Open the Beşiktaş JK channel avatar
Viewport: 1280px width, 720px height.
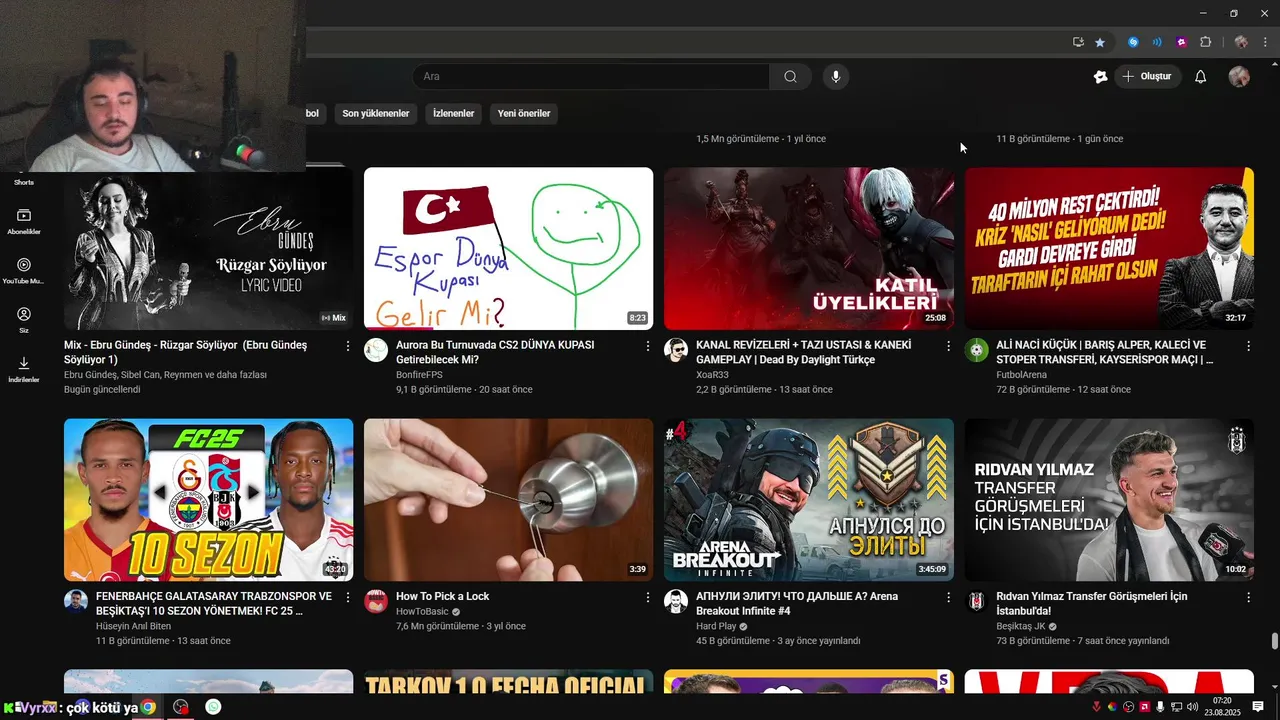click(976, 601)
